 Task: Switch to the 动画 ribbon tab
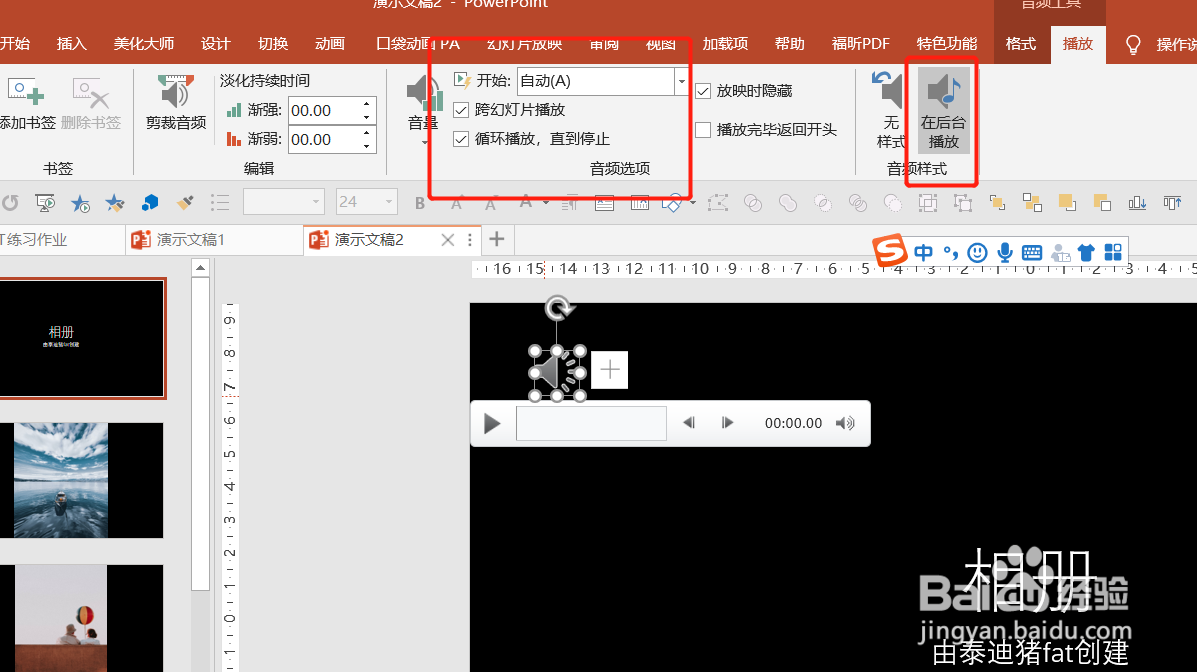pos(329,43)
